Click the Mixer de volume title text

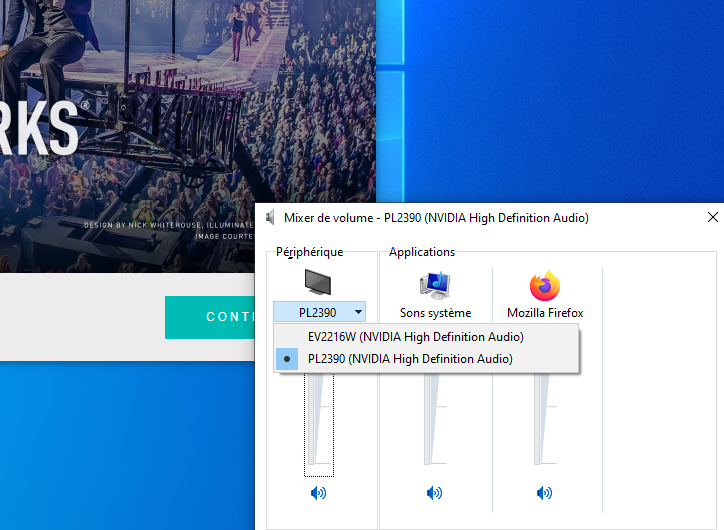pos(436,218)
